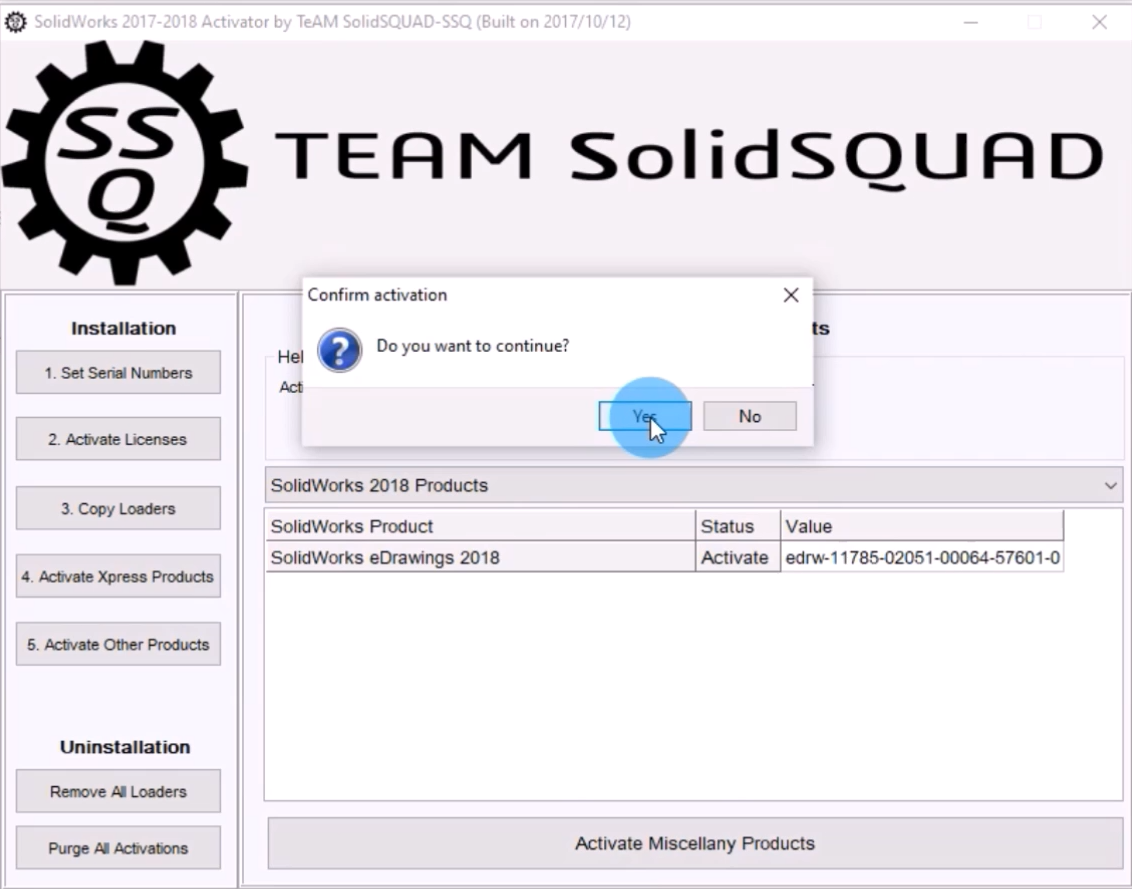Click the Remove All Loaders button
This screenshot has height=889, width=1132.
118,792
